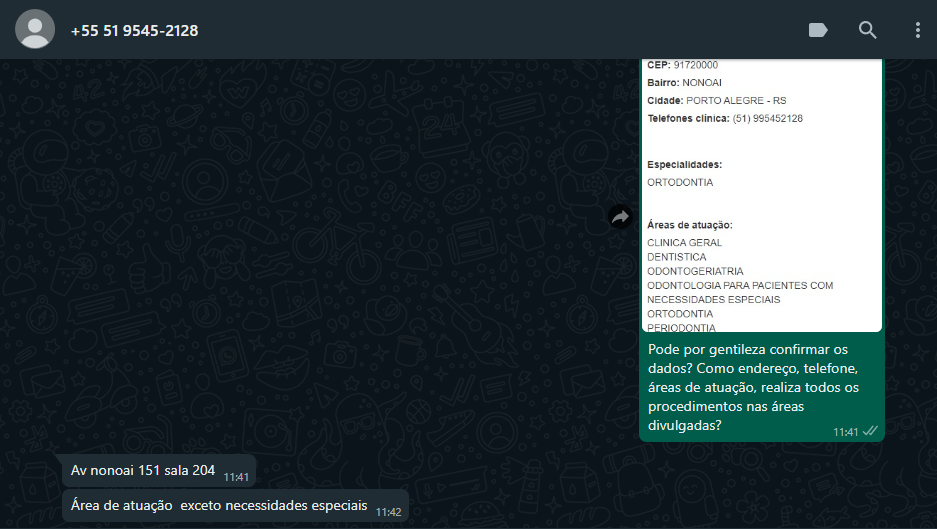The image size is (937, 529).
Task: Click the 11:41 time on the address message
Action: [236, 477]
